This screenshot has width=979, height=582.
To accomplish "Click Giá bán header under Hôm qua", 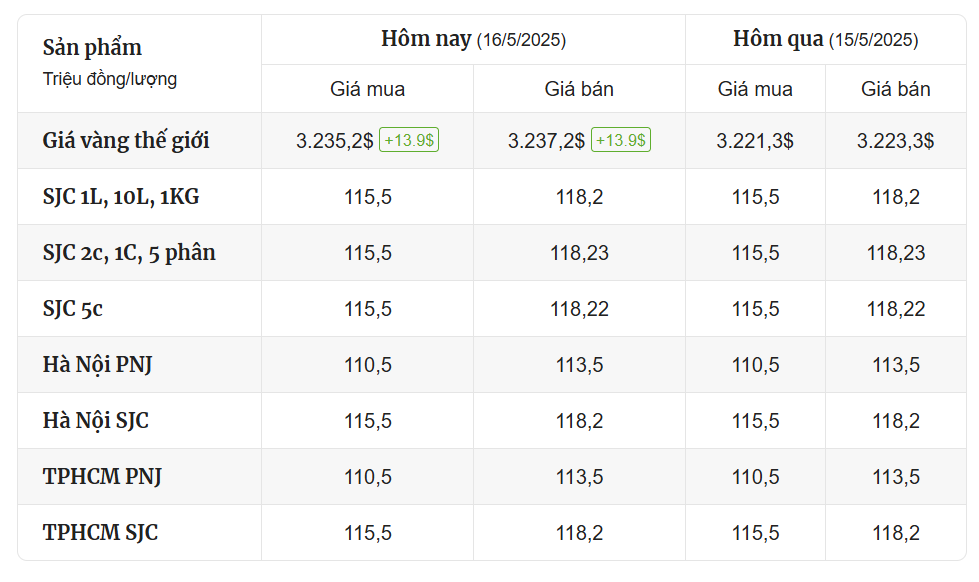I will 895,89.
